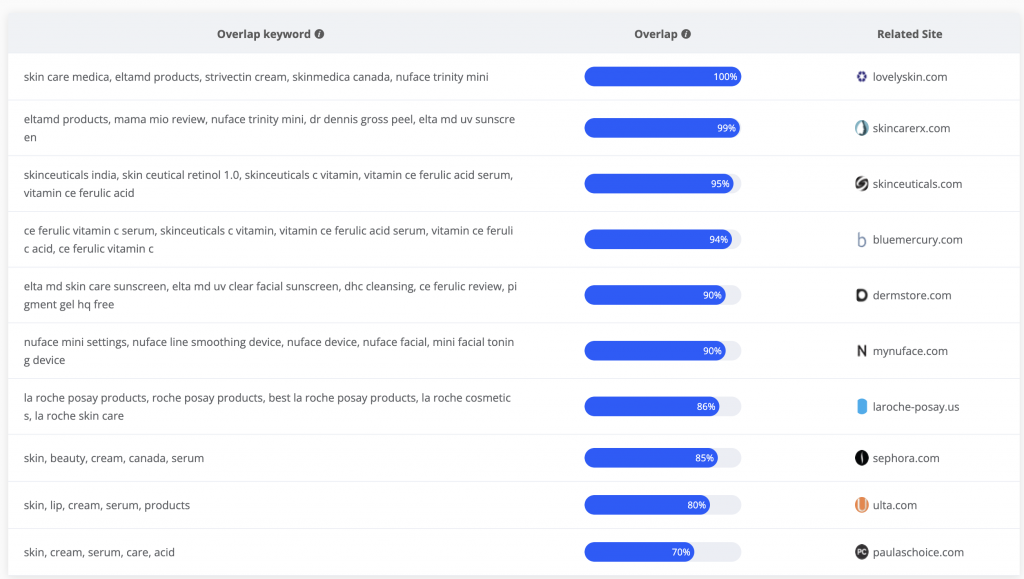Image resolution: width=1024 pixels, height=579 pixels.
Task: Click the "skin, beauty, cream, canada, serum" keywords
Action: (114, 458)
